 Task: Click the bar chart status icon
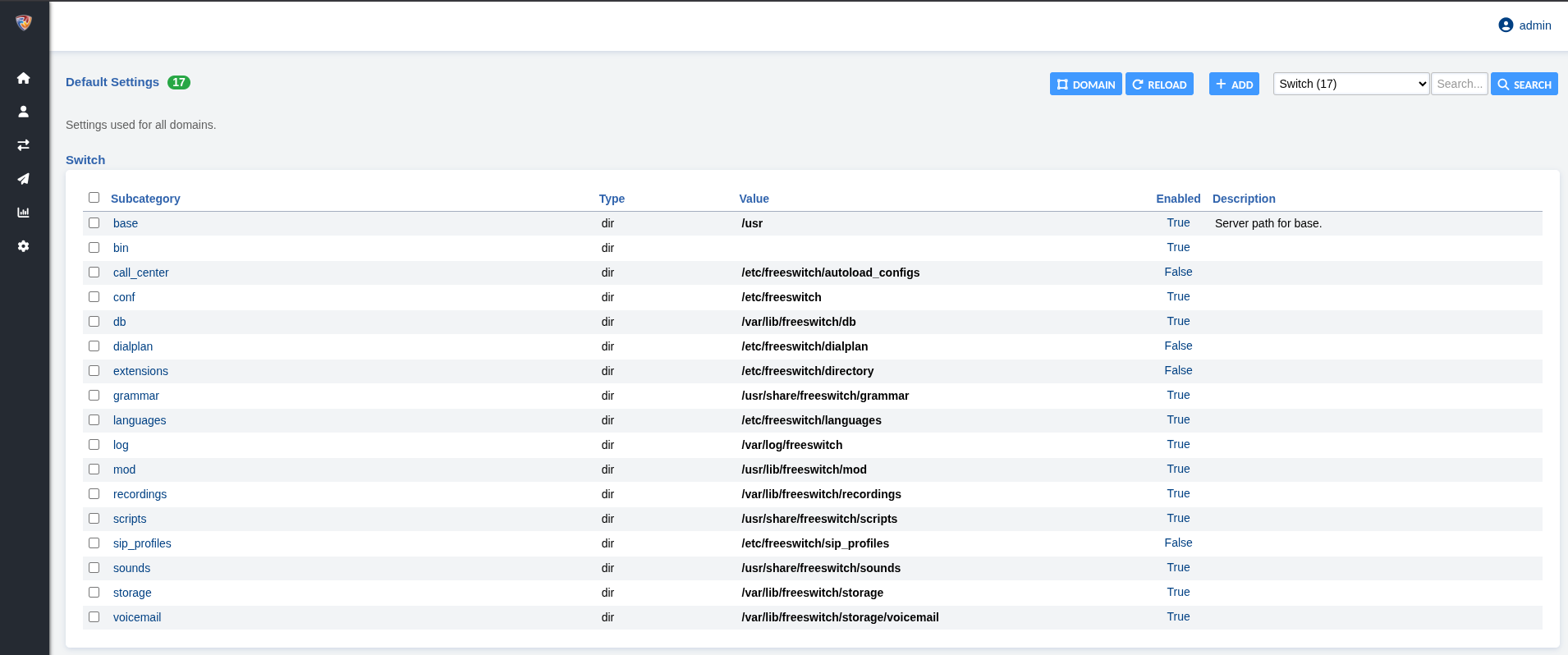coord(24,213)
